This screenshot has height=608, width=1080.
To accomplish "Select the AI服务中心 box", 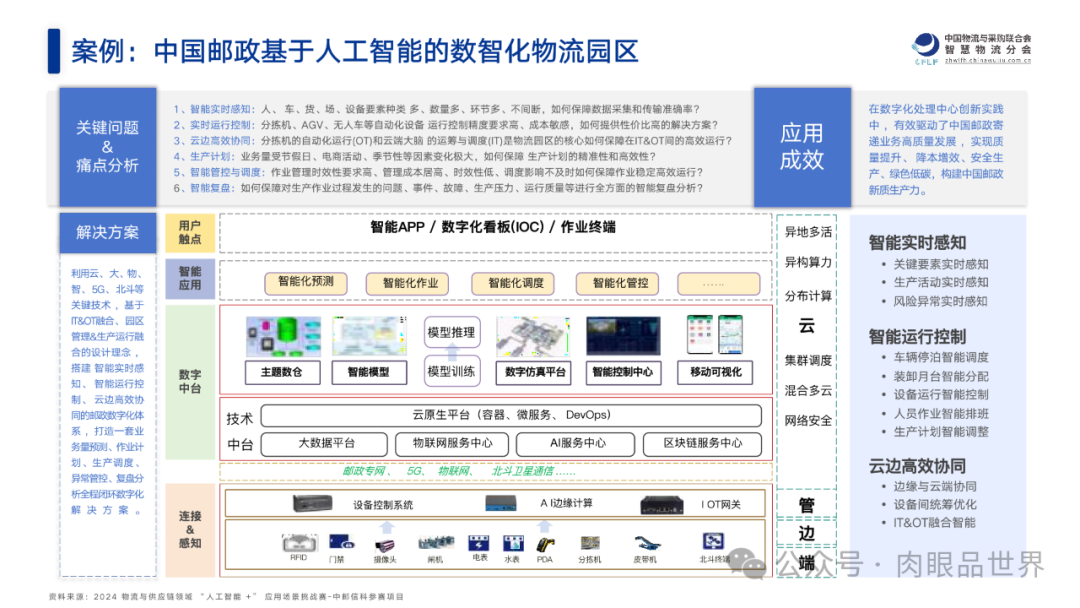I will click(x=575, y=444).
